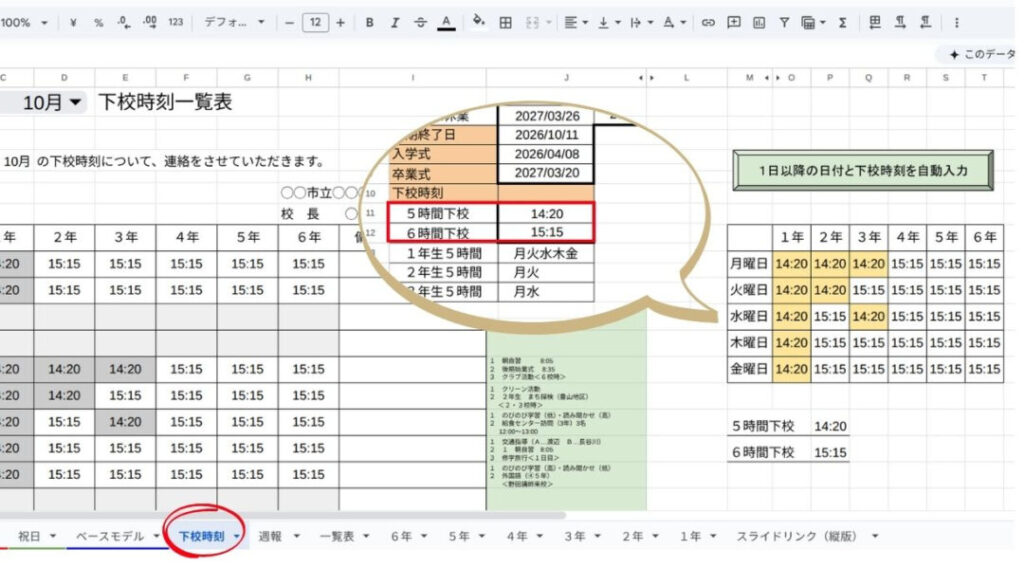Click the font size input field
This screenshot has width=1024, height=567.
click(315, 22)
